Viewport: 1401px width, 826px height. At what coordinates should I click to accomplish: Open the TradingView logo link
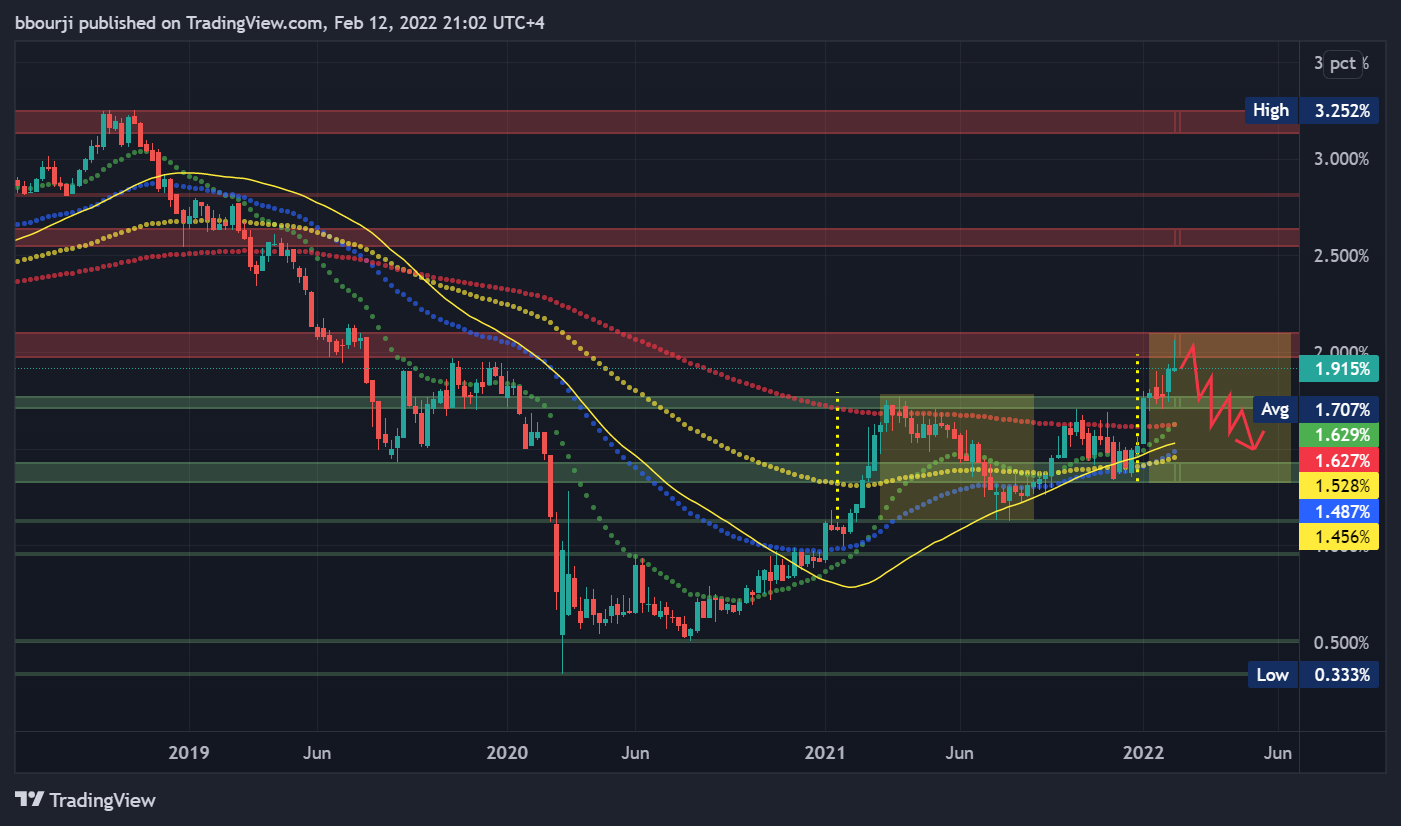click(86, 800)
